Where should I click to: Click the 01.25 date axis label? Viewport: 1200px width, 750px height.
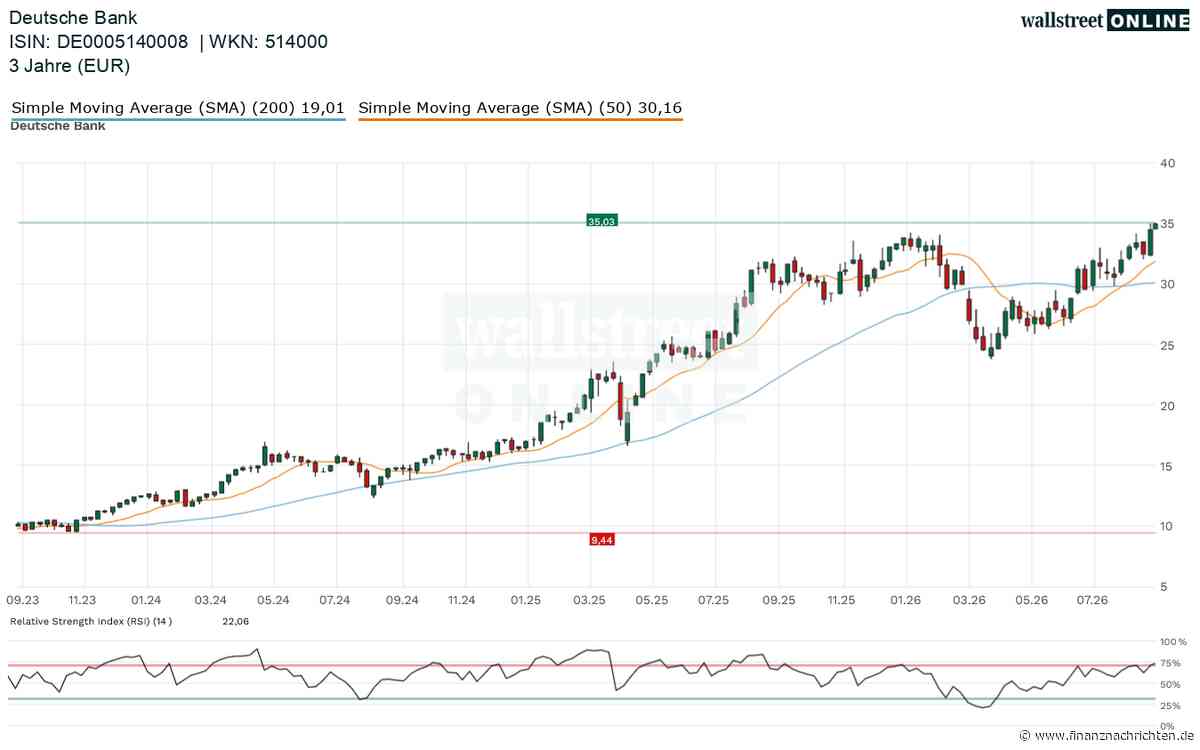coord(525,601)
